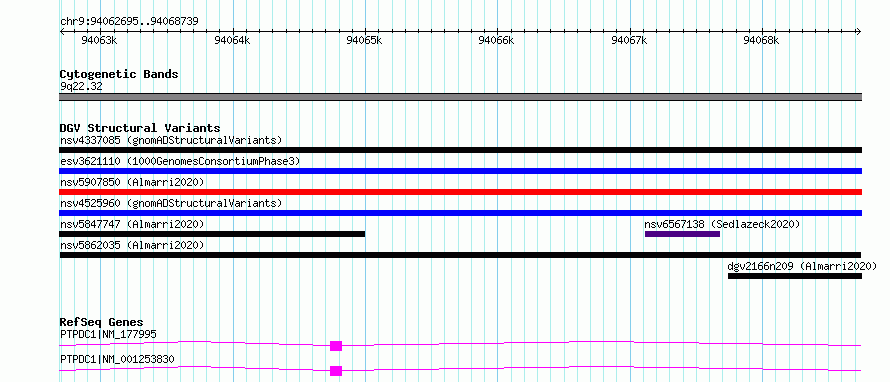
Task: Click the left arrowhead of the ruler
Action: [62, 31]
